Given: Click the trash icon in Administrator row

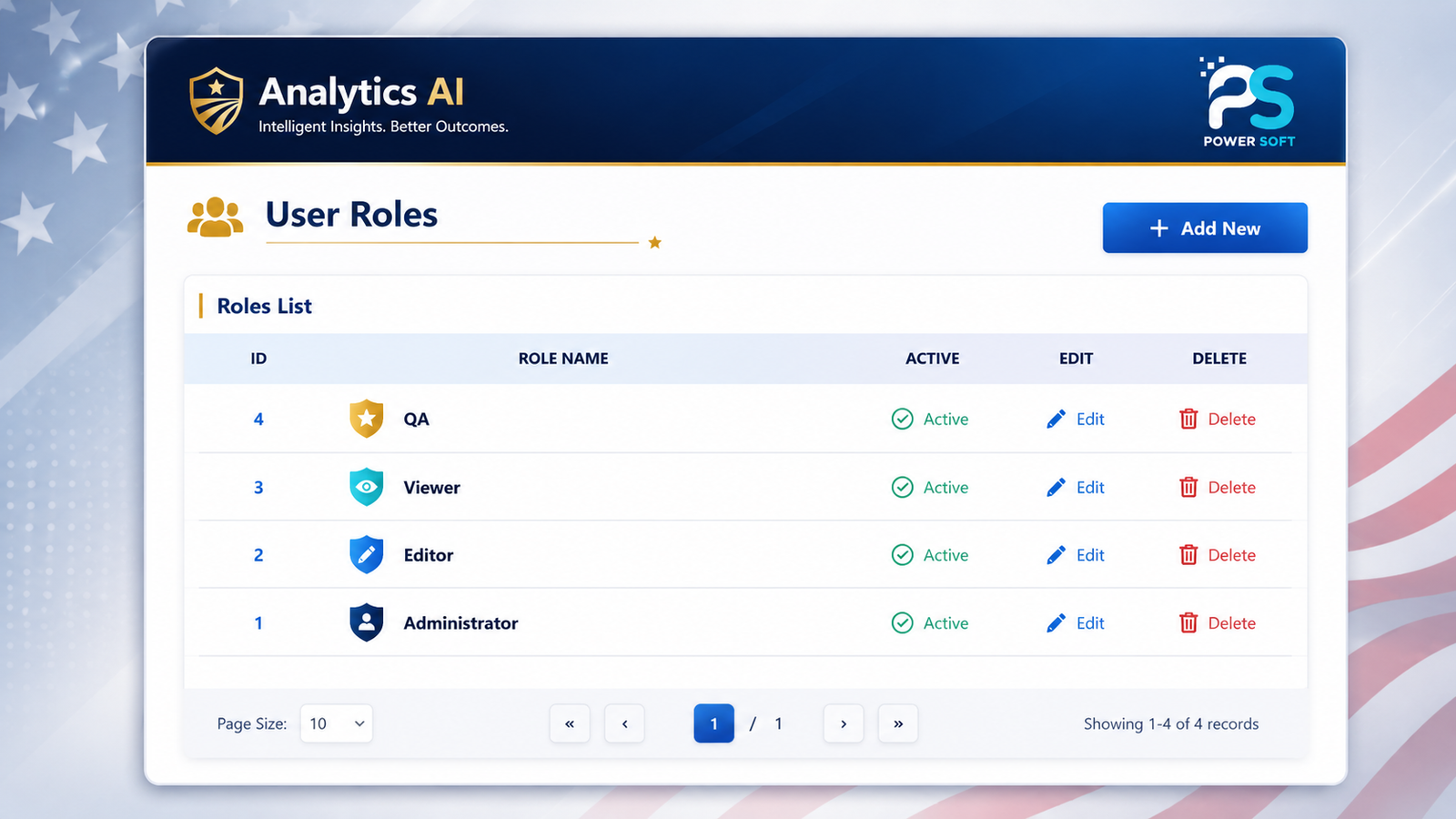Looking at the screenshot, I should 1188,622.
